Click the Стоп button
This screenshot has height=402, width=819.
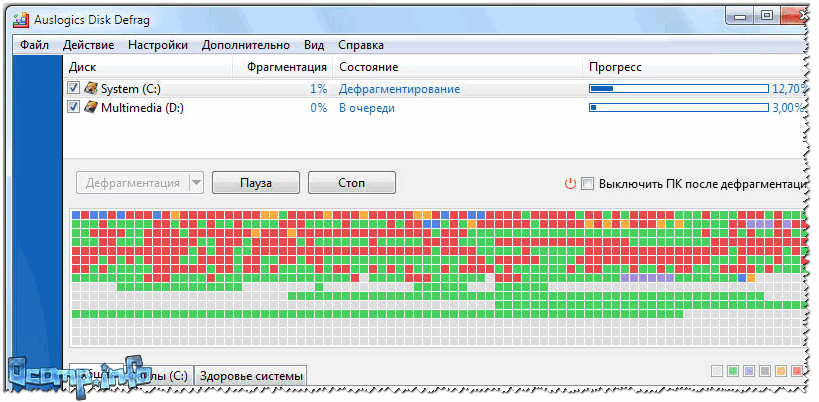pyautogui.click(x=352, y=183)
